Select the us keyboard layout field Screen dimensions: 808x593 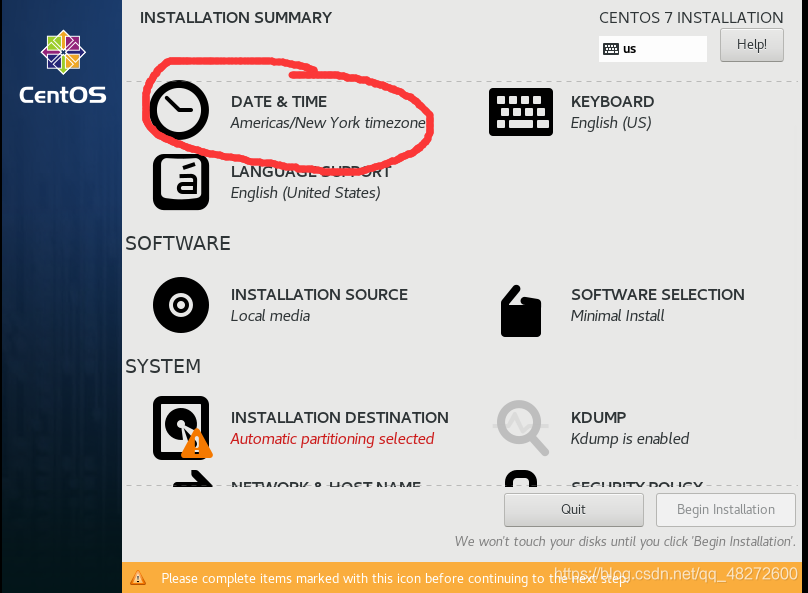pyautogui.click(x=652, y=49)
